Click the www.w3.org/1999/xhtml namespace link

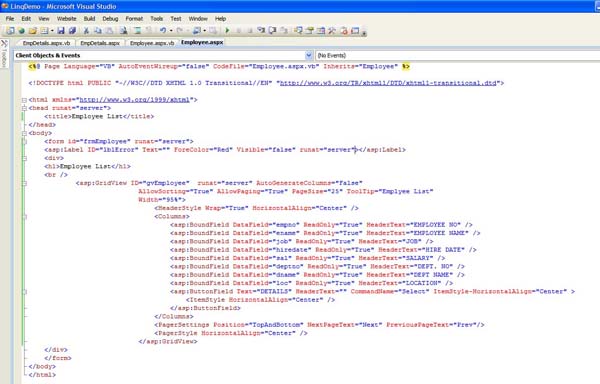[134, 100]
